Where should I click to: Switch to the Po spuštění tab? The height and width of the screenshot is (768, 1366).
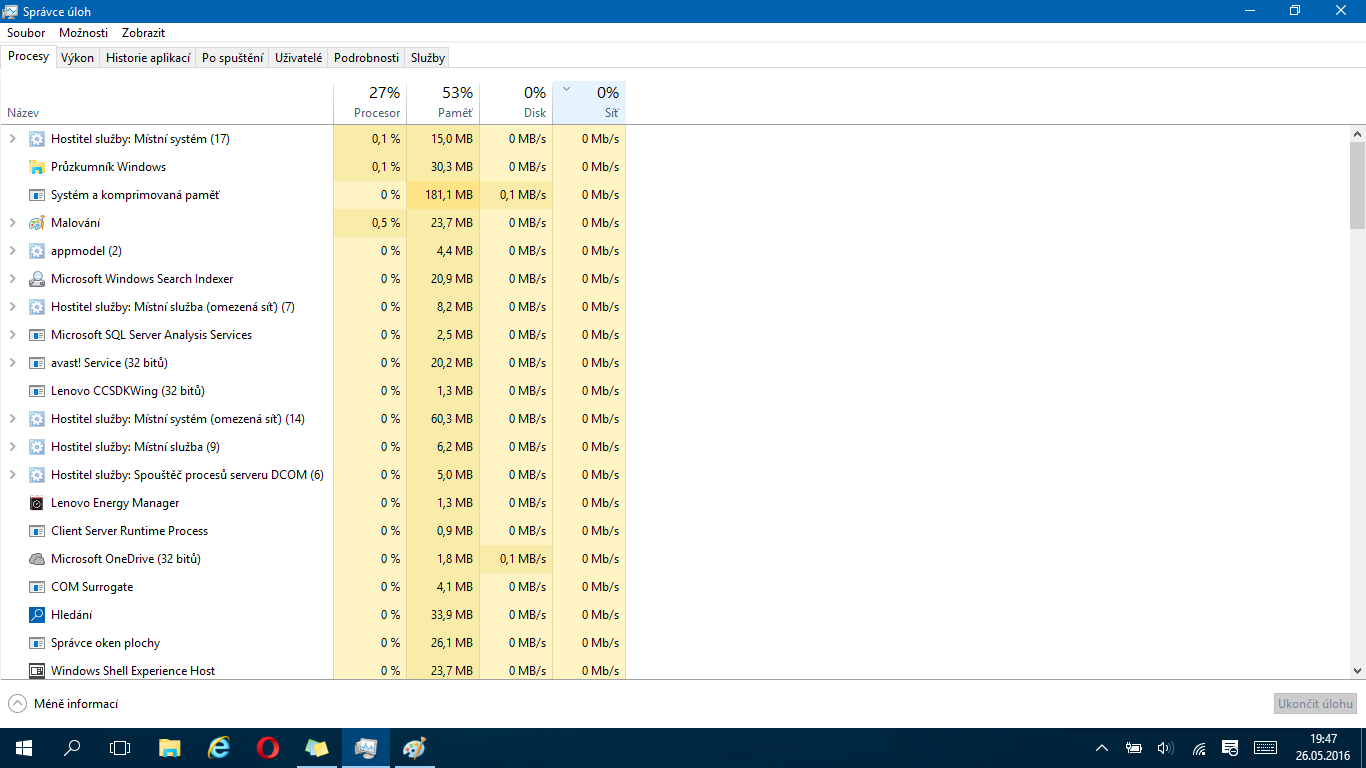coord(232,58)
